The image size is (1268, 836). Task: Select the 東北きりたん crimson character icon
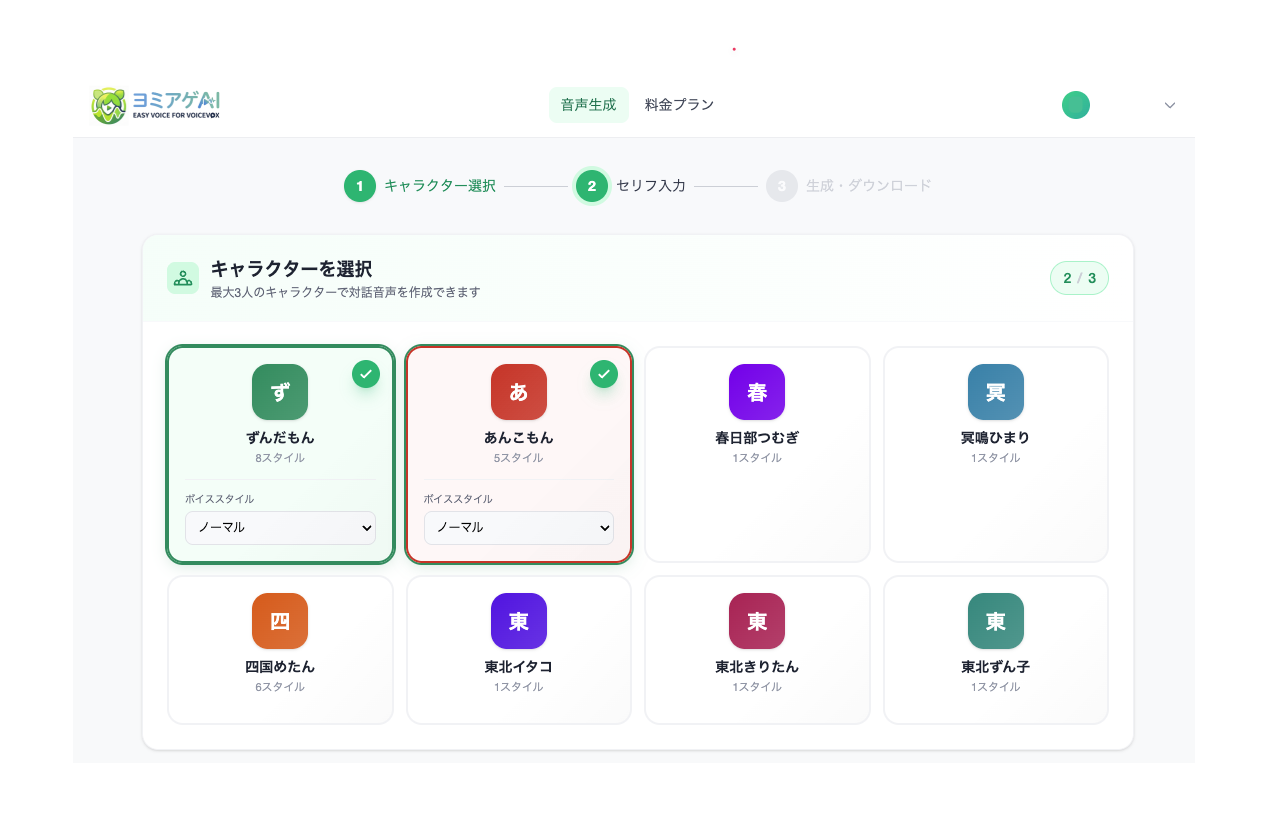757,621
